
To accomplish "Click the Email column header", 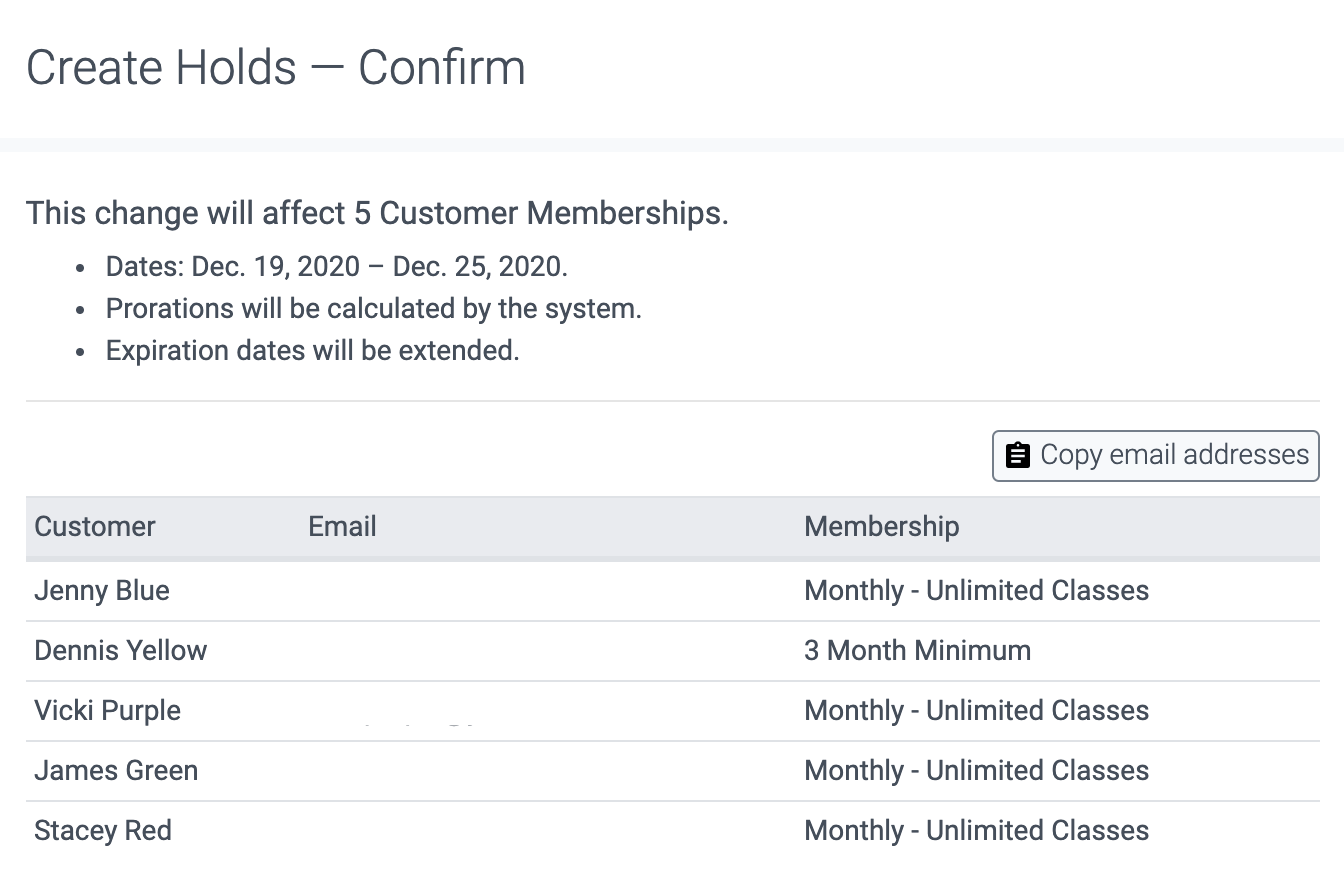I will click(x=342, y=526).
